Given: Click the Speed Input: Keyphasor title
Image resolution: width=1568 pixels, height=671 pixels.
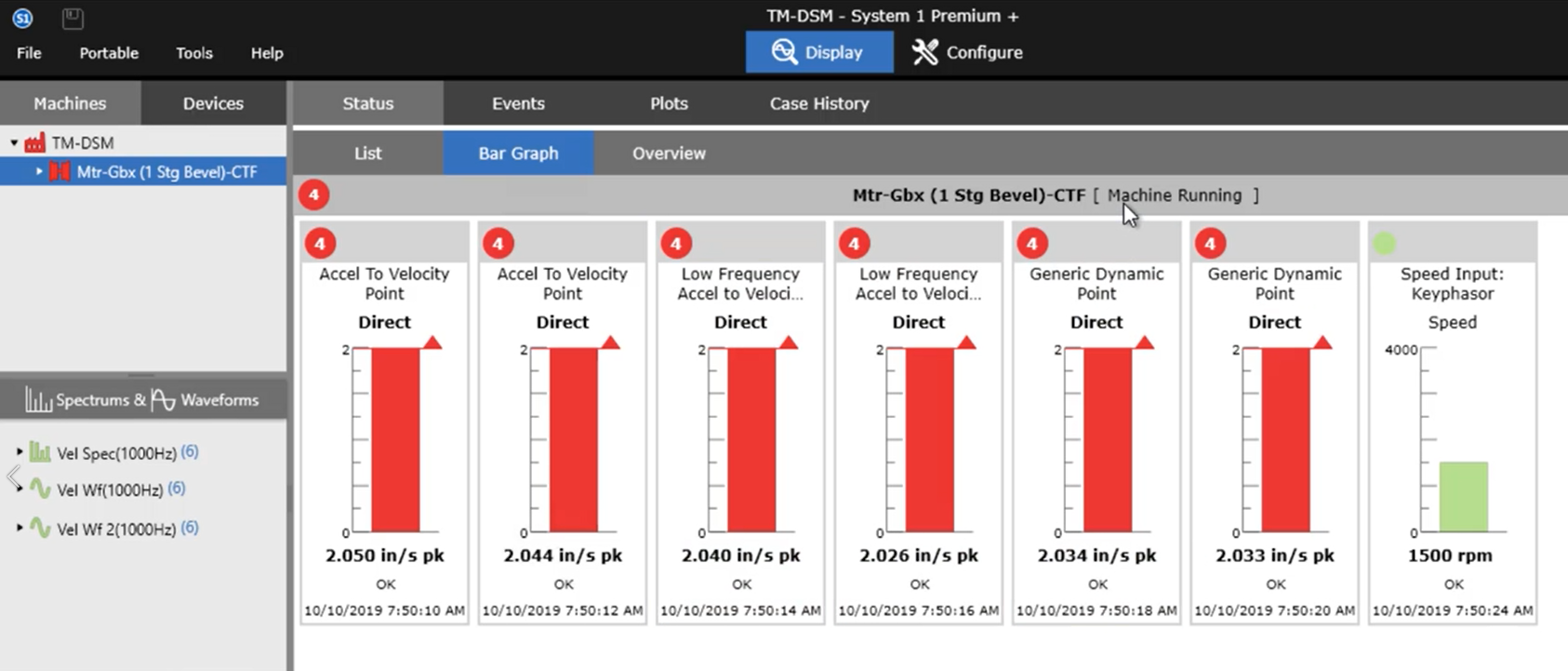Looking at the screenshot, I should pos(1452,284).
